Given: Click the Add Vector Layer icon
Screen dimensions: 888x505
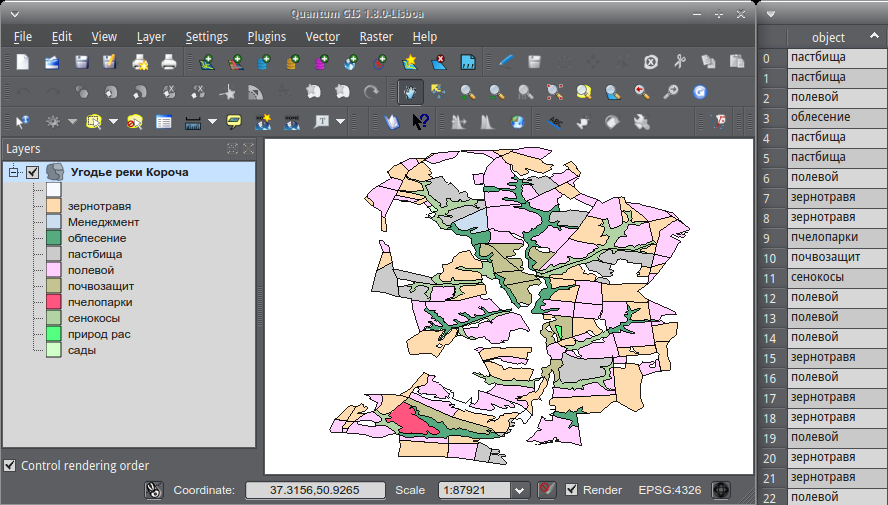Looking at the screenshot, I should point(207,62).
